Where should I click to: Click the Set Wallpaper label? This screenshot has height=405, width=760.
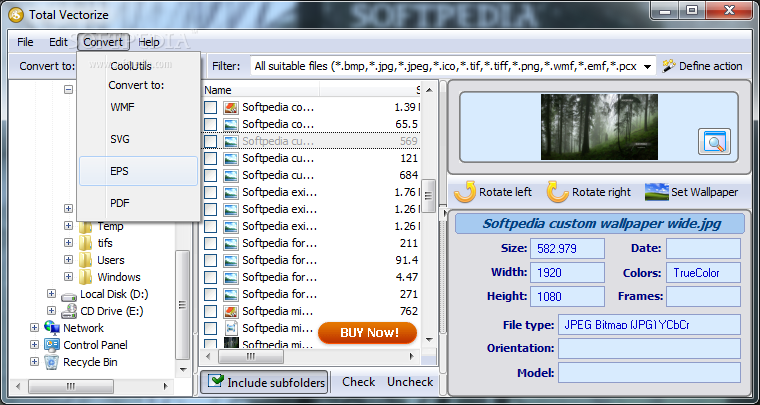coord(704,192)
